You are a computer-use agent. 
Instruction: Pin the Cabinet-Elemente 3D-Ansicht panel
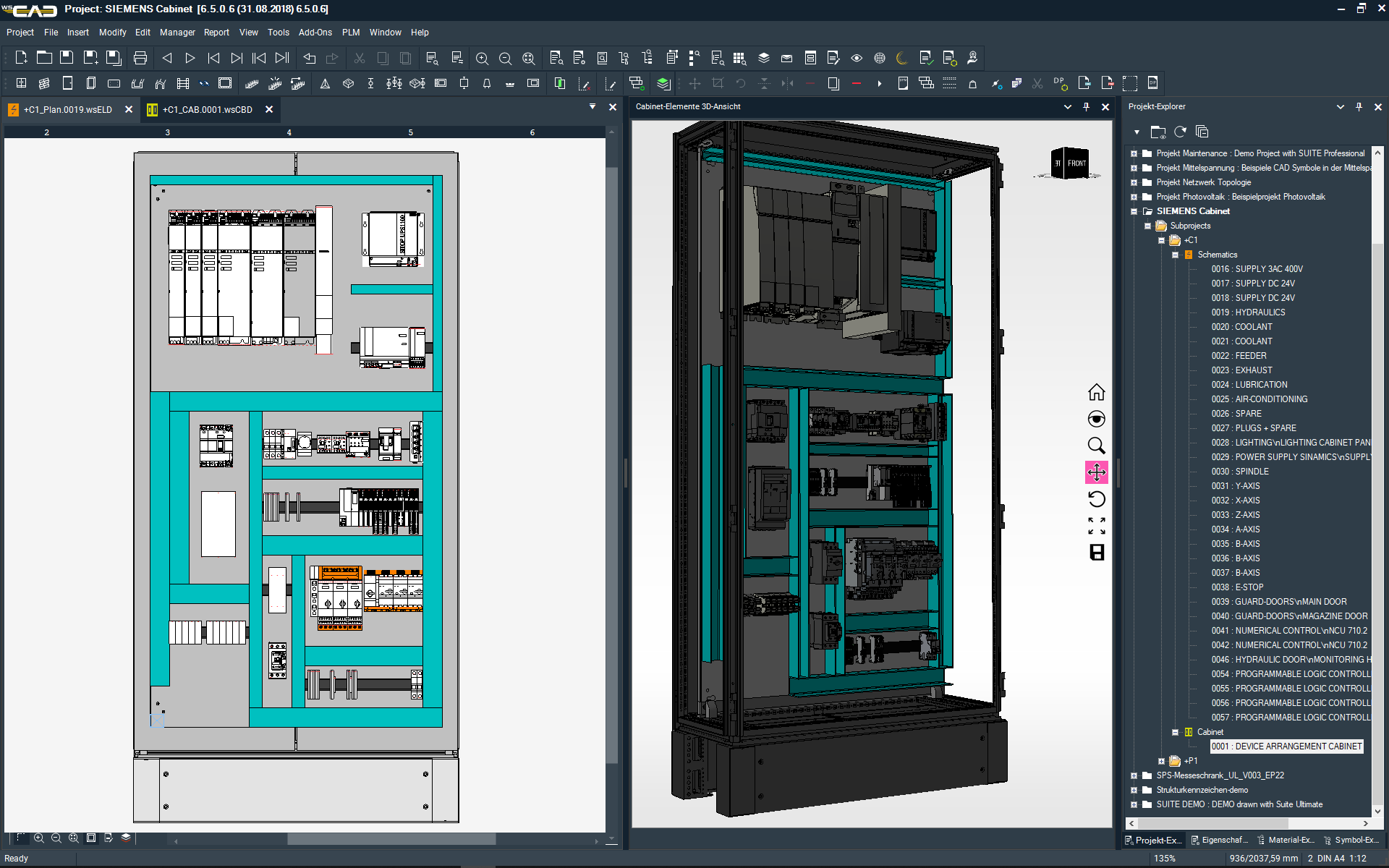pos(1086,106)
